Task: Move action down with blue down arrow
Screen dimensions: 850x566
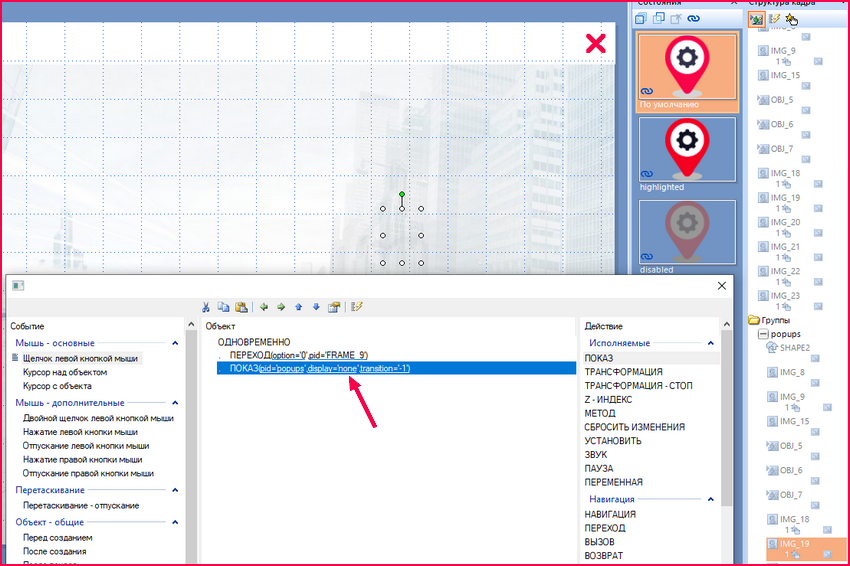Action: [x=316, y=307]
